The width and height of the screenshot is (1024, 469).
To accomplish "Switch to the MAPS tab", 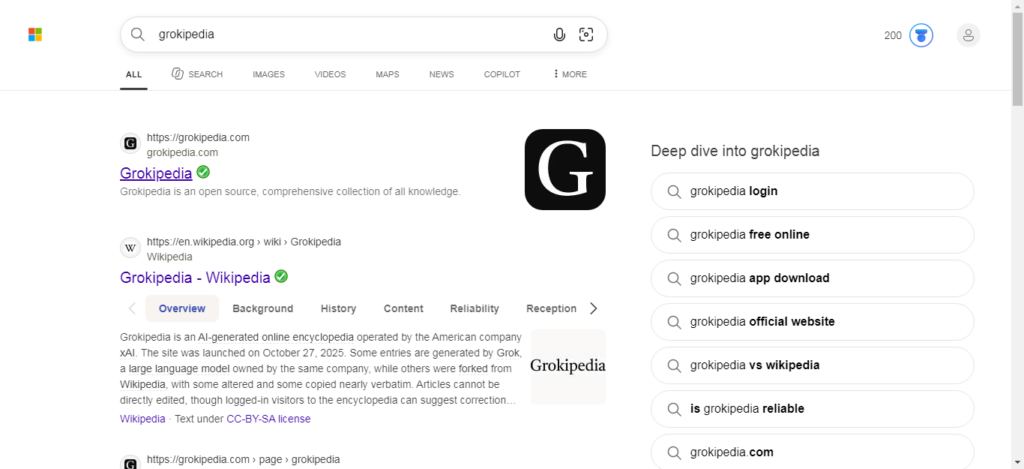I will coord(387,74).
